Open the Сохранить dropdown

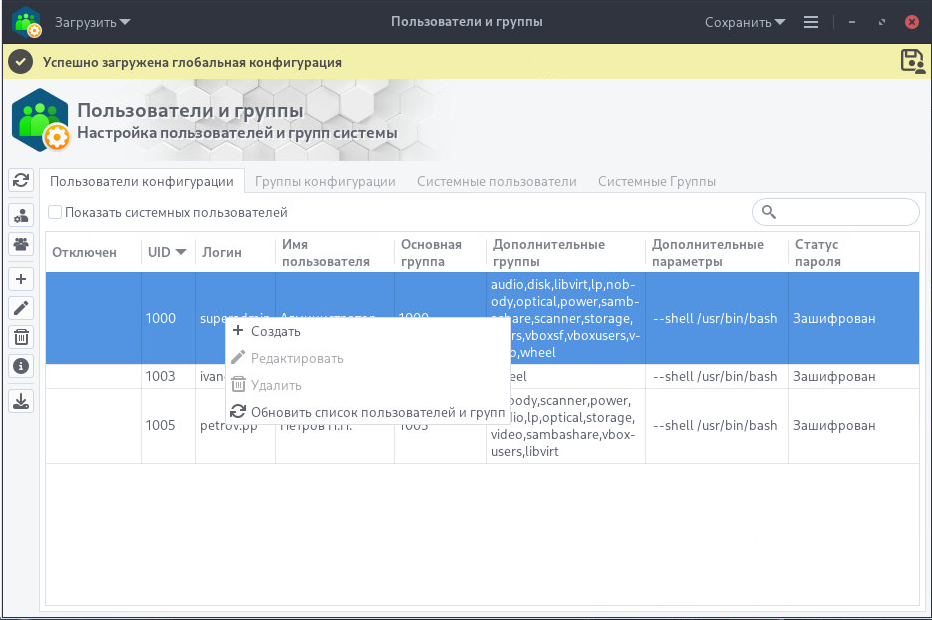[744, 22]
